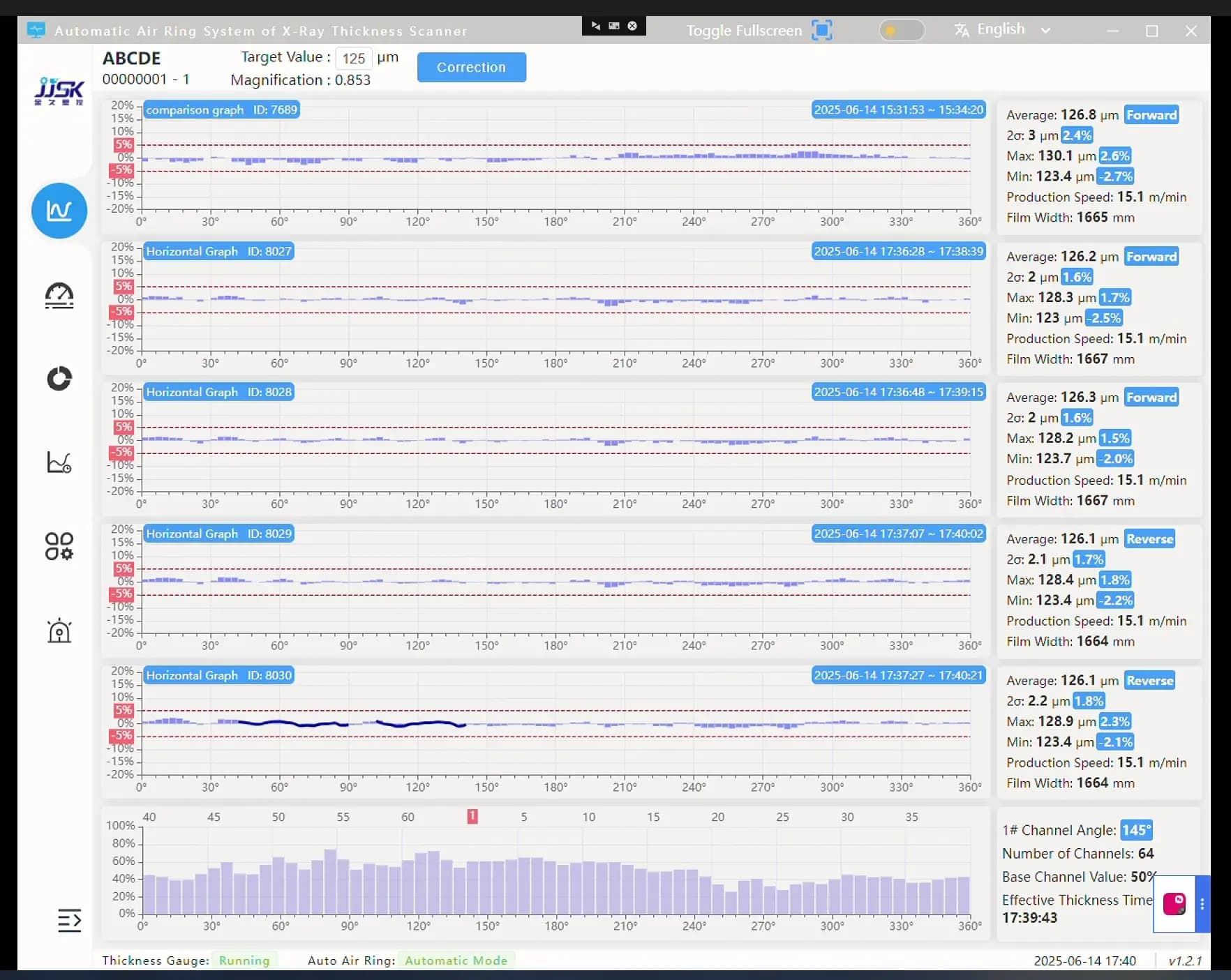Toggle the light/dark theme switch
The height and width of the screenshot is (980, 1231).
(x=901, y=30)
